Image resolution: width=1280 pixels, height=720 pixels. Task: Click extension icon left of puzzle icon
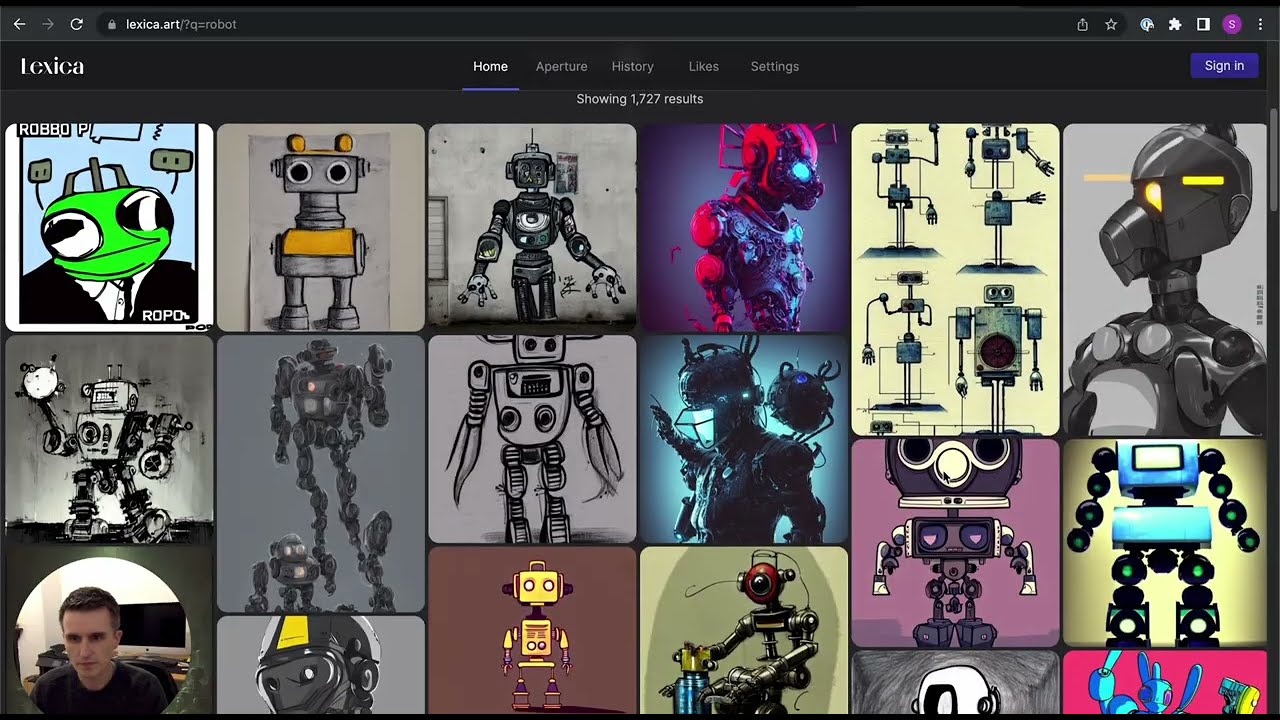pos(1147,24)
